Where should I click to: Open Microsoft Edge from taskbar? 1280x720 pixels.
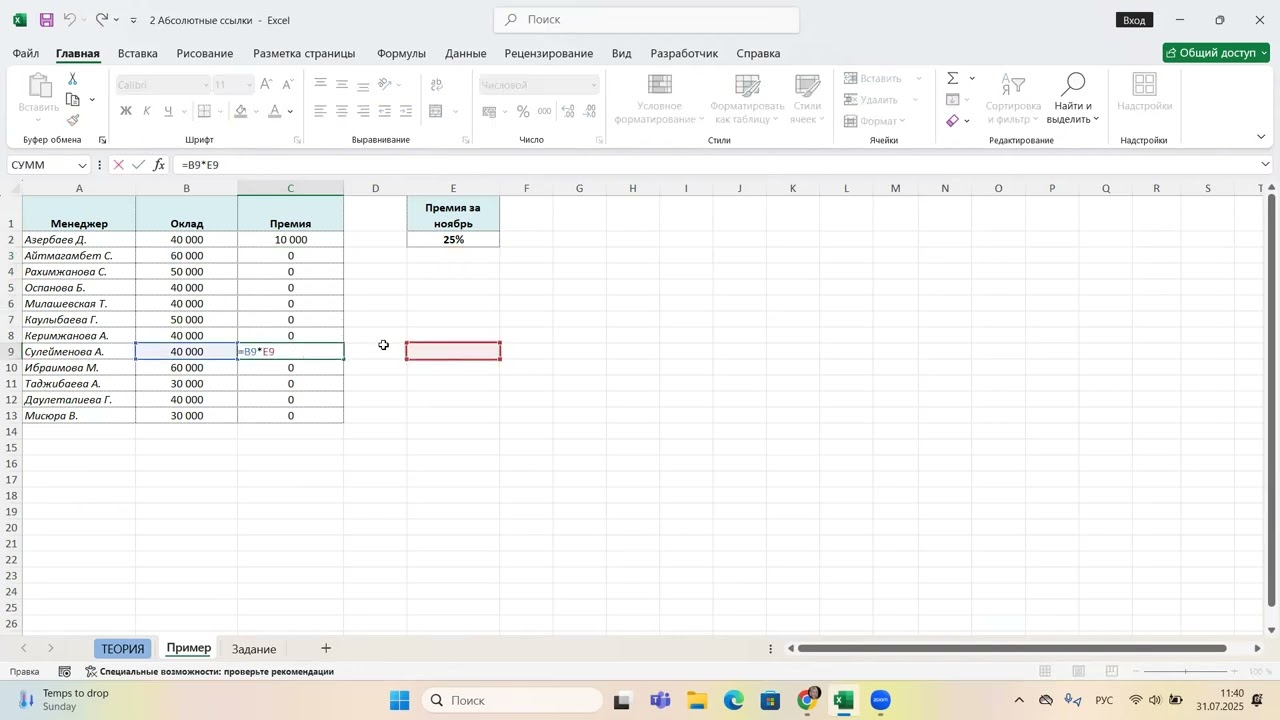pyautogui.click(x=734, y=700)
